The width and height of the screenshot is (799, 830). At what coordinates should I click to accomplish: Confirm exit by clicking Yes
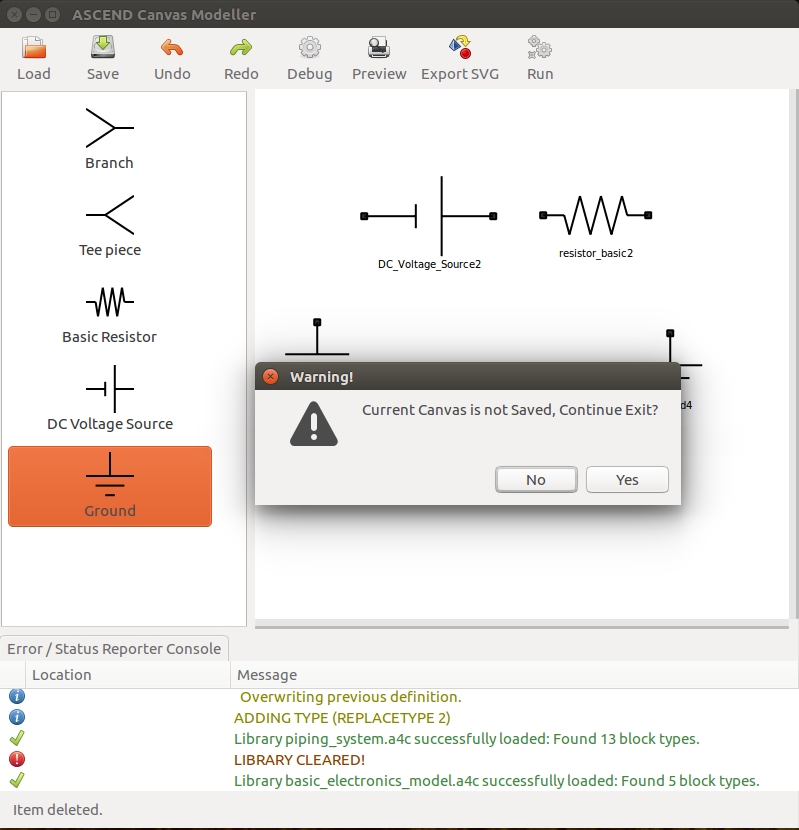pyautogui.click(x=627, y=480)
